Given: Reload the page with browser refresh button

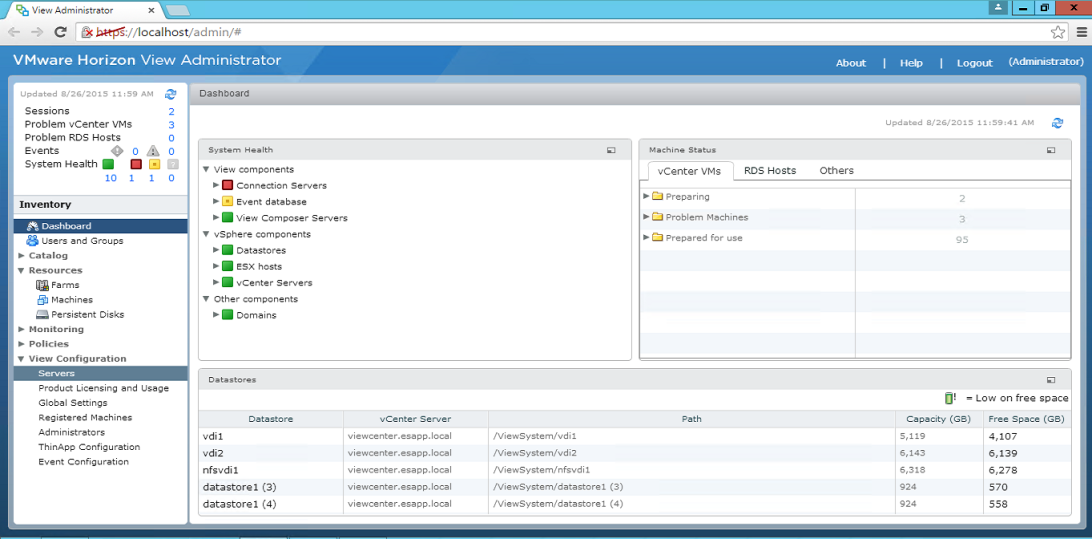Looking at the screenshot, I should coord(61,32).
